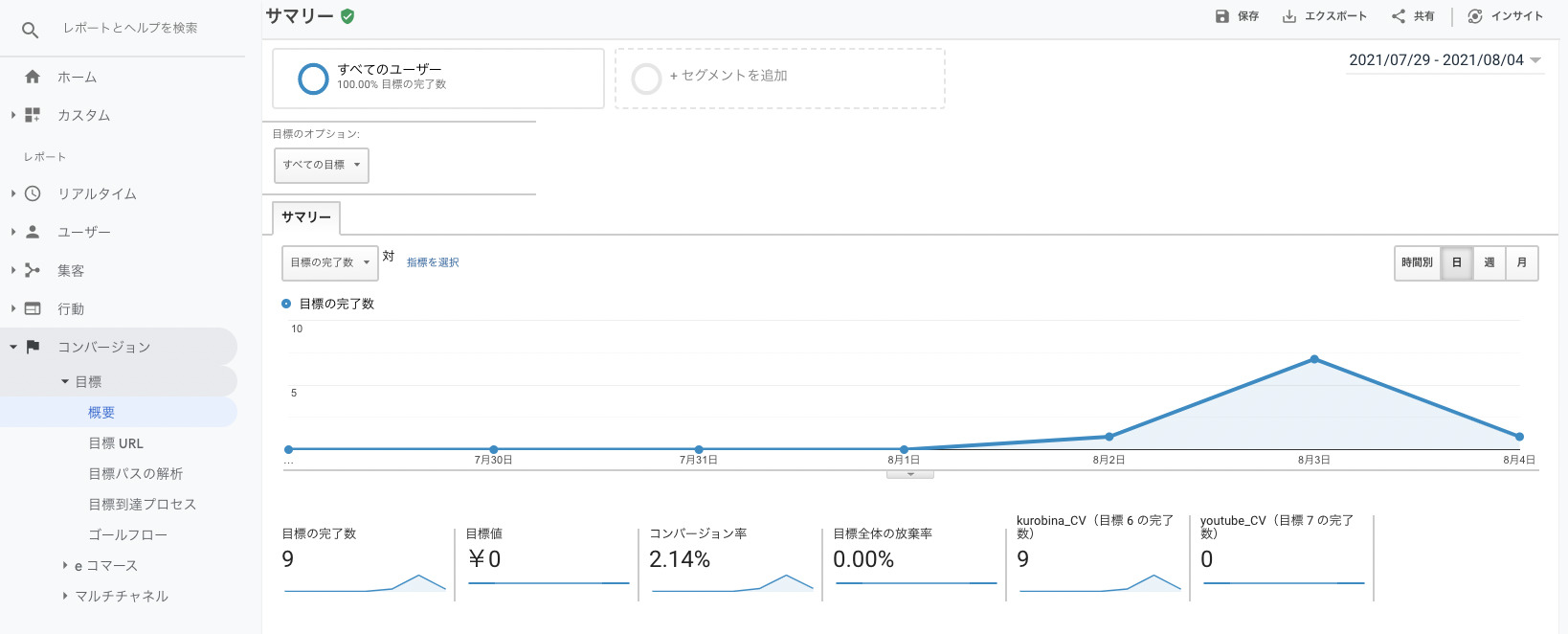The height and width of the screenshot is (634, 1568).
Task: Click the search magnifier icon
Action: point(30,30)
